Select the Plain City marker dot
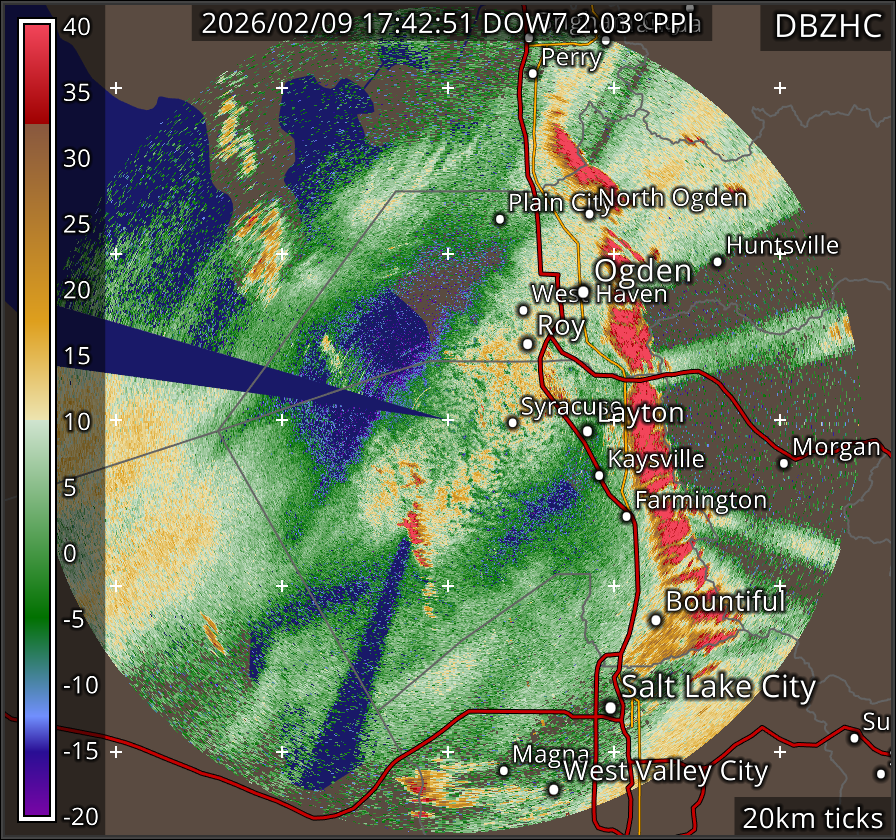The width and height of the screenshot is (896, 840). (500, 218)
